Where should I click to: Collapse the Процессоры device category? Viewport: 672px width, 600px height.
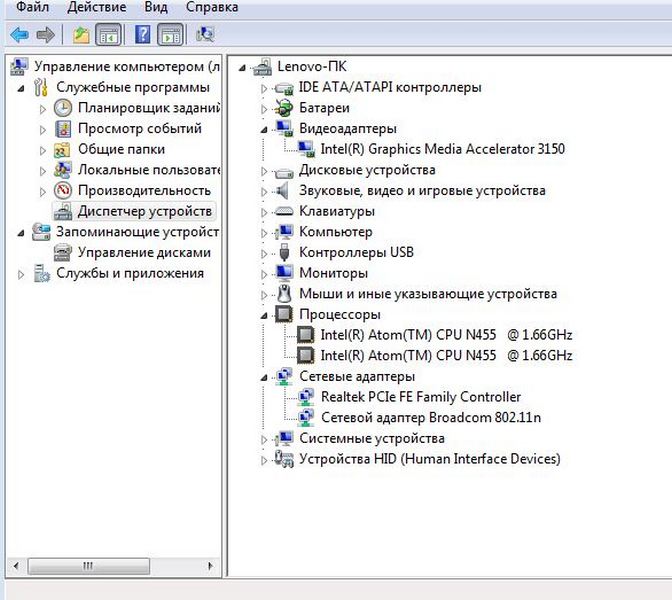point(265,314)
